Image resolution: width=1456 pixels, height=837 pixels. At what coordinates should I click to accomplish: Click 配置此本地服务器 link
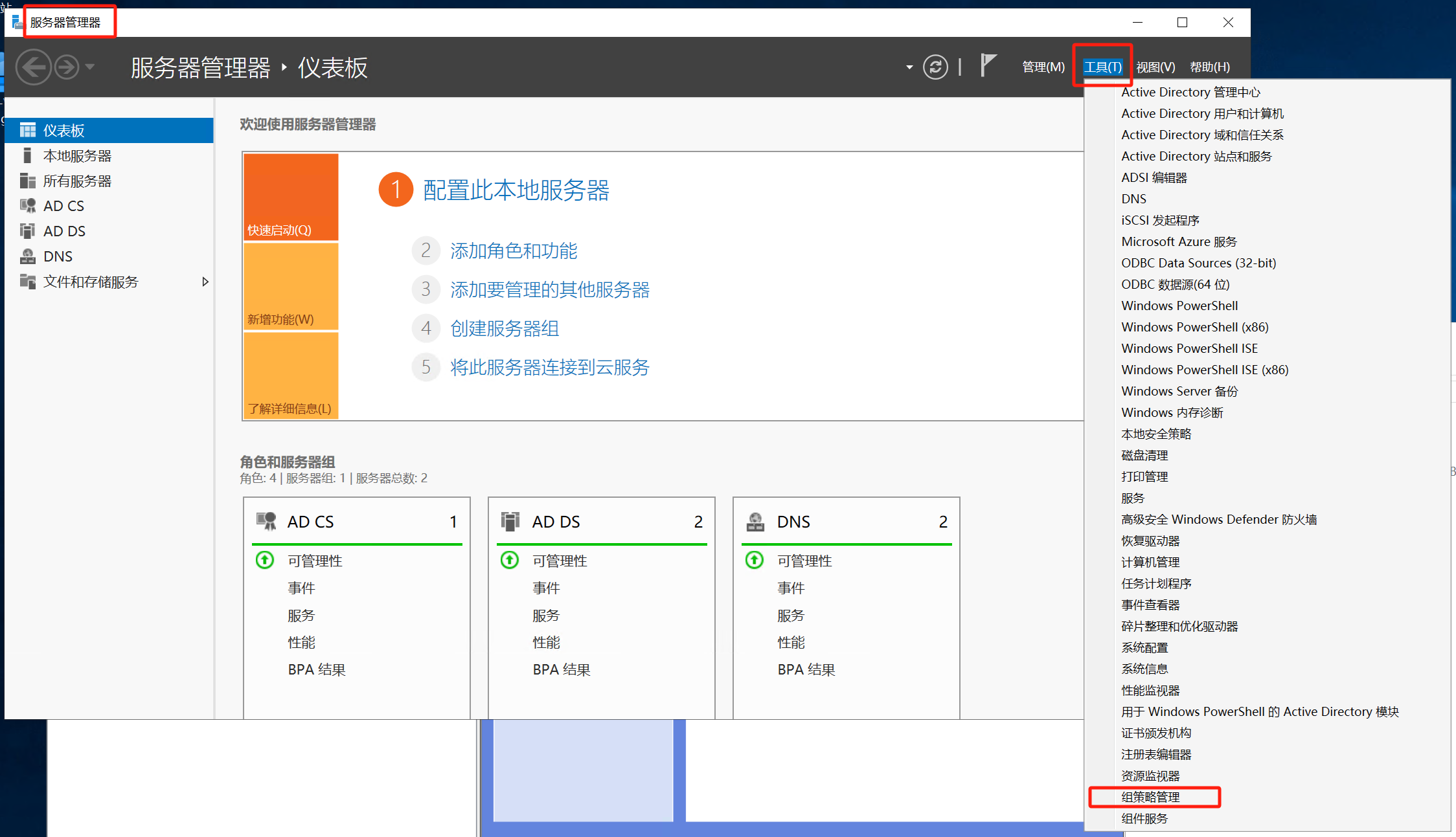tap(516, 190)
